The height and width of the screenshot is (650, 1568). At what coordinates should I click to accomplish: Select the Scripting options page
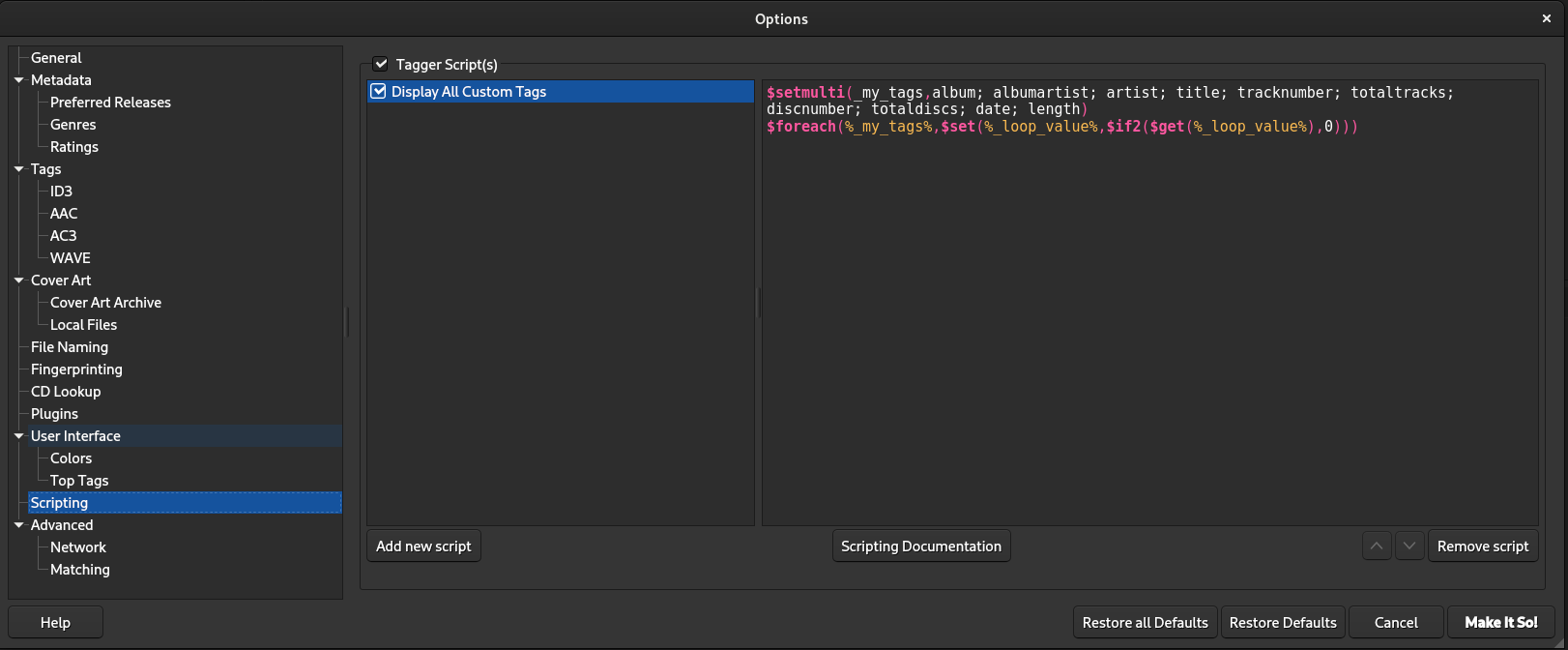coord(59,503)
